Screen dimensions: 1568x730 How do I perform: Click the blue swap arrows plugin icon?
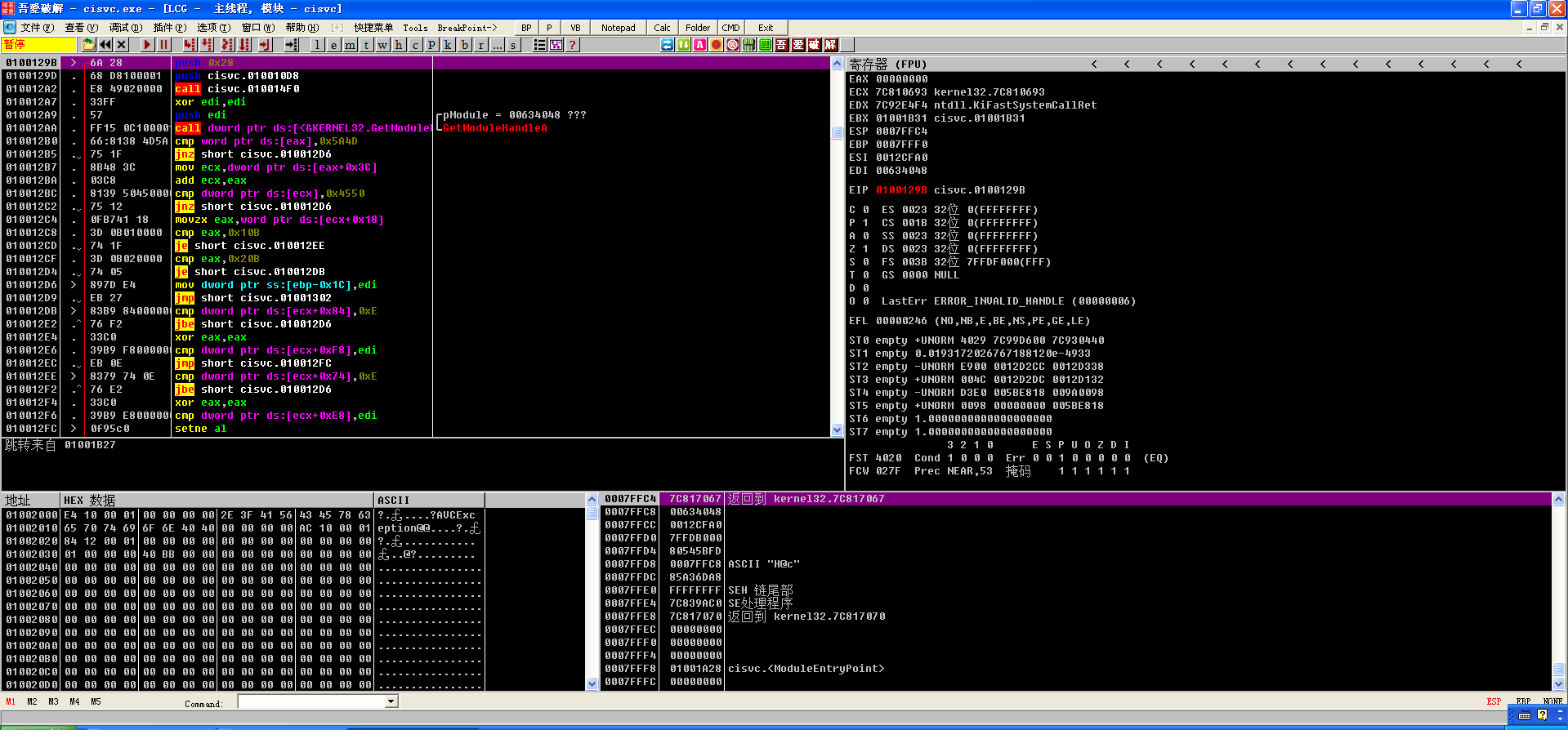point(667,45)
